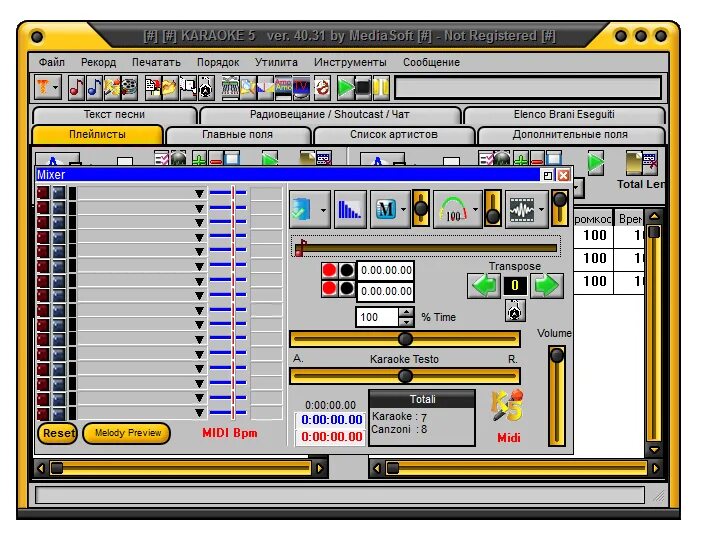
Task: Toggle the black square on the first mixer channel
Action: tap(72, 193)
